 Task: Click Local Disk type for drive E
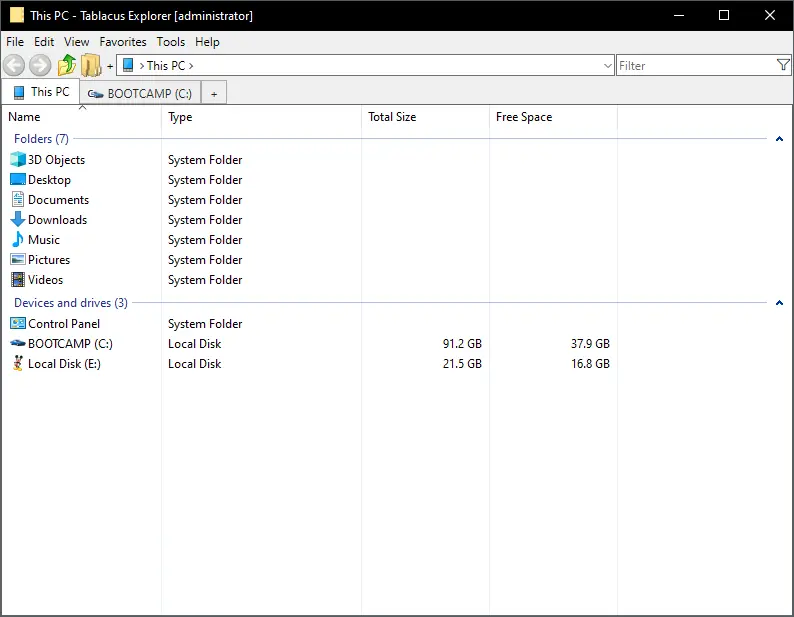pyautogui.click(x=194, y=364)
